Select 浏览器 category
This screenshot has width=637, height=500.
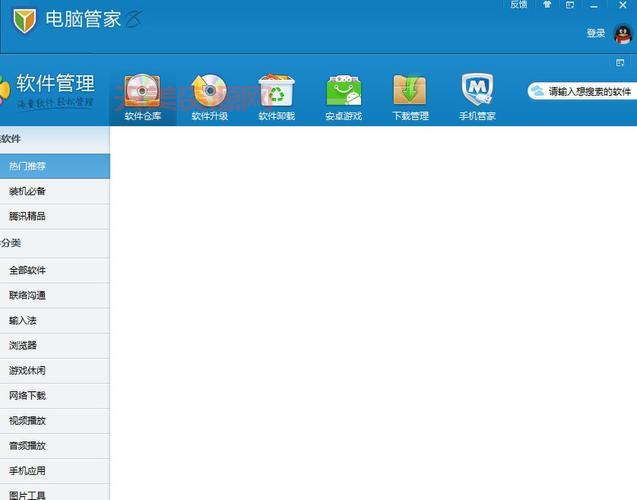pos(55,346)
